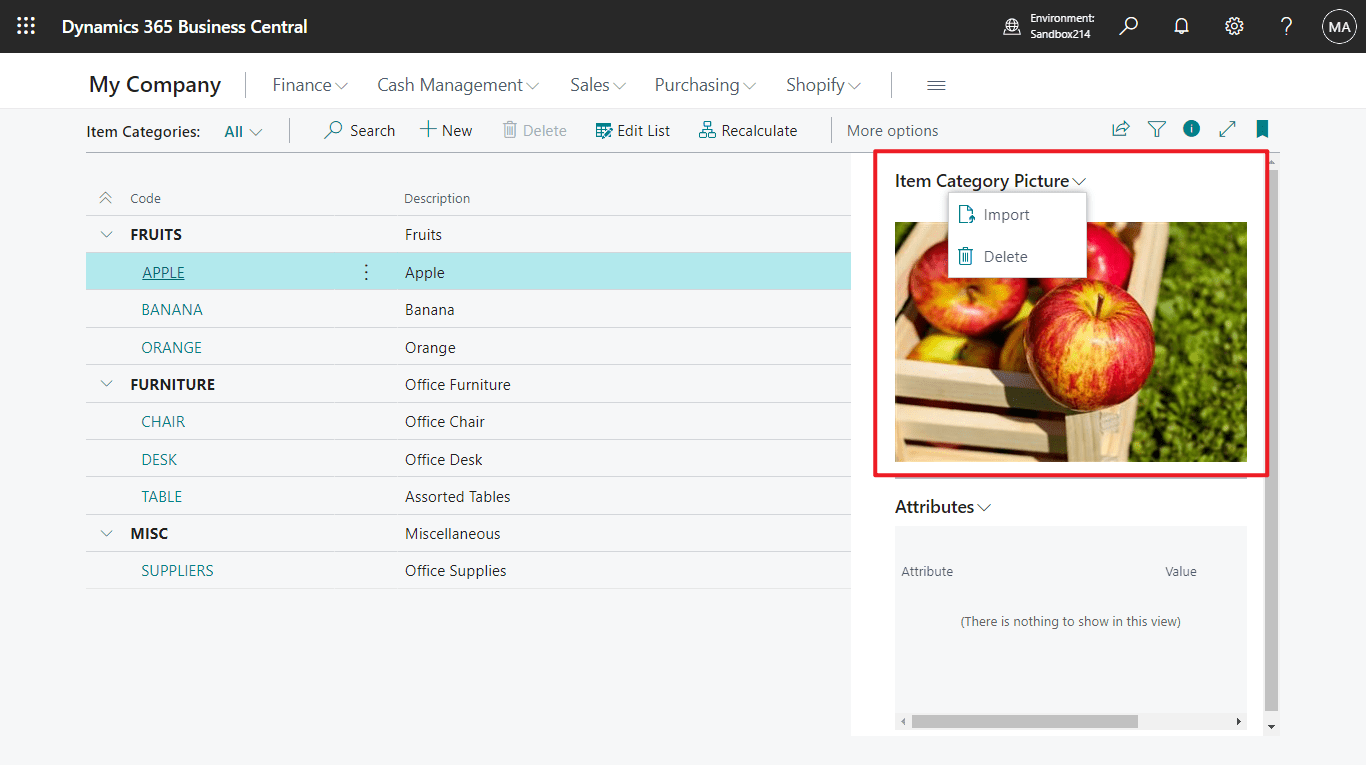Toggle the filter pane icon
Screen dimensions: 1366x765
[x=1156, y=129]
